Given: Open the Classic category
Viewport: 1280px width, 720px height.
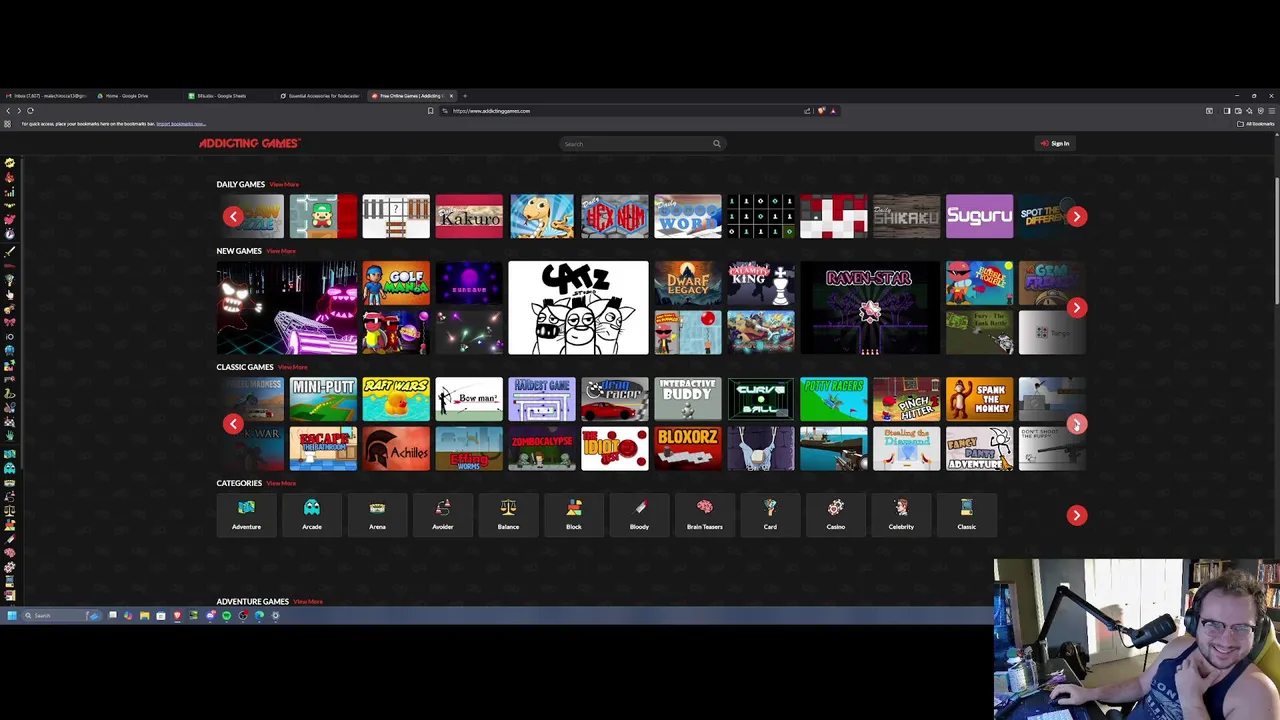Looking at the screenshot, I should click(x=967, y=515).
